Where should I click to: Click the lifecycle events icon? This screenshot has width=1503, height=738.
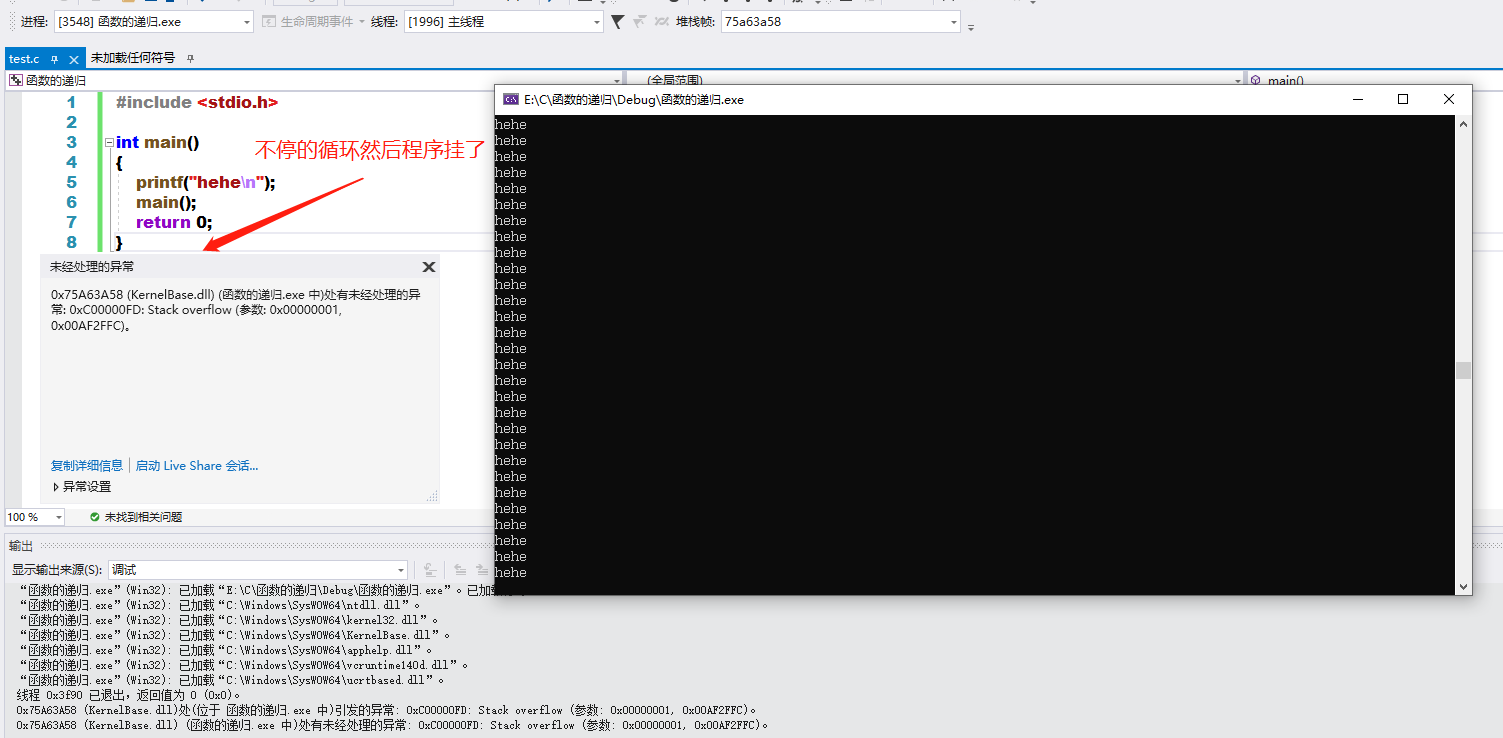[269, 21]
